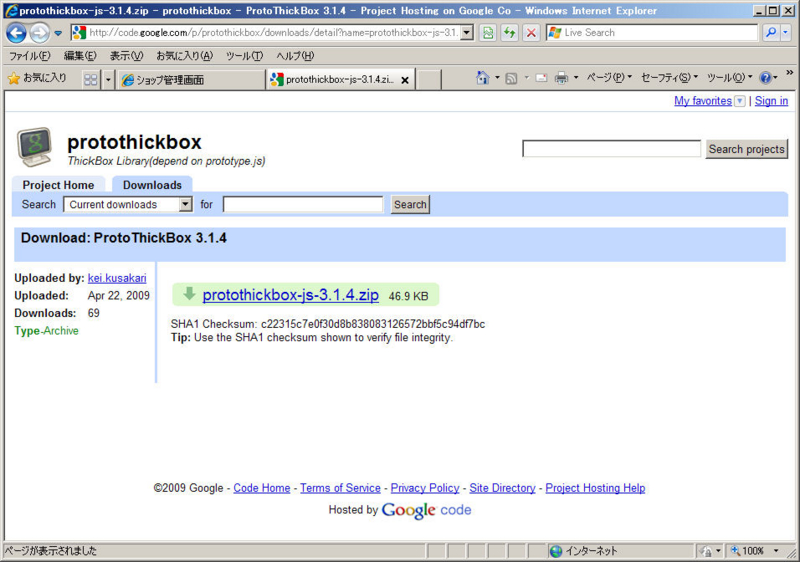800x562 pixels.
Task: Open the Print options dropdown arrow
Action: pos(576,78)
